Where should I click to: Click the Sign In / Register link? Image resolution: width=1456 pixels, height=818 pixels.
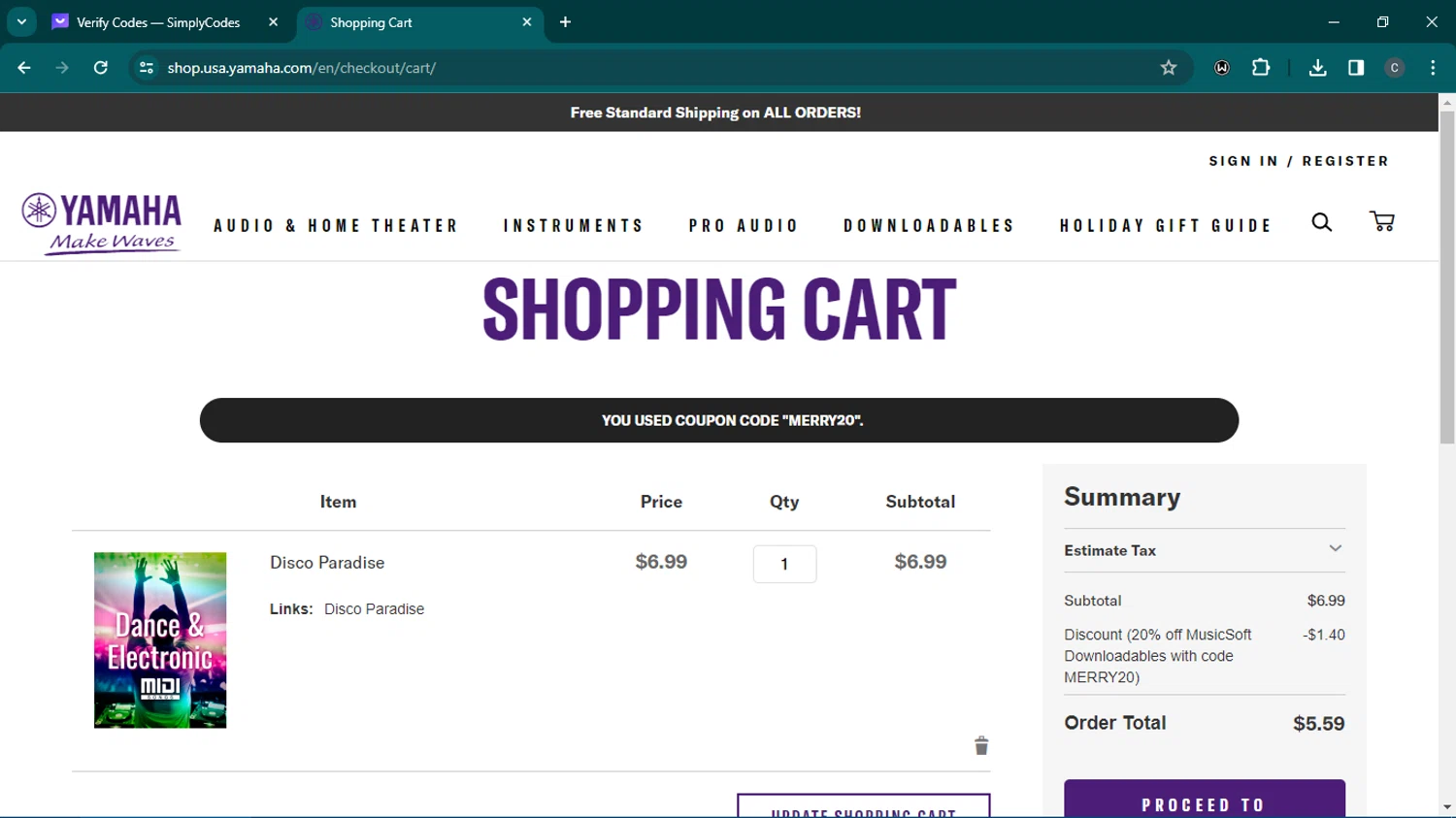[x=1299, y=161]
